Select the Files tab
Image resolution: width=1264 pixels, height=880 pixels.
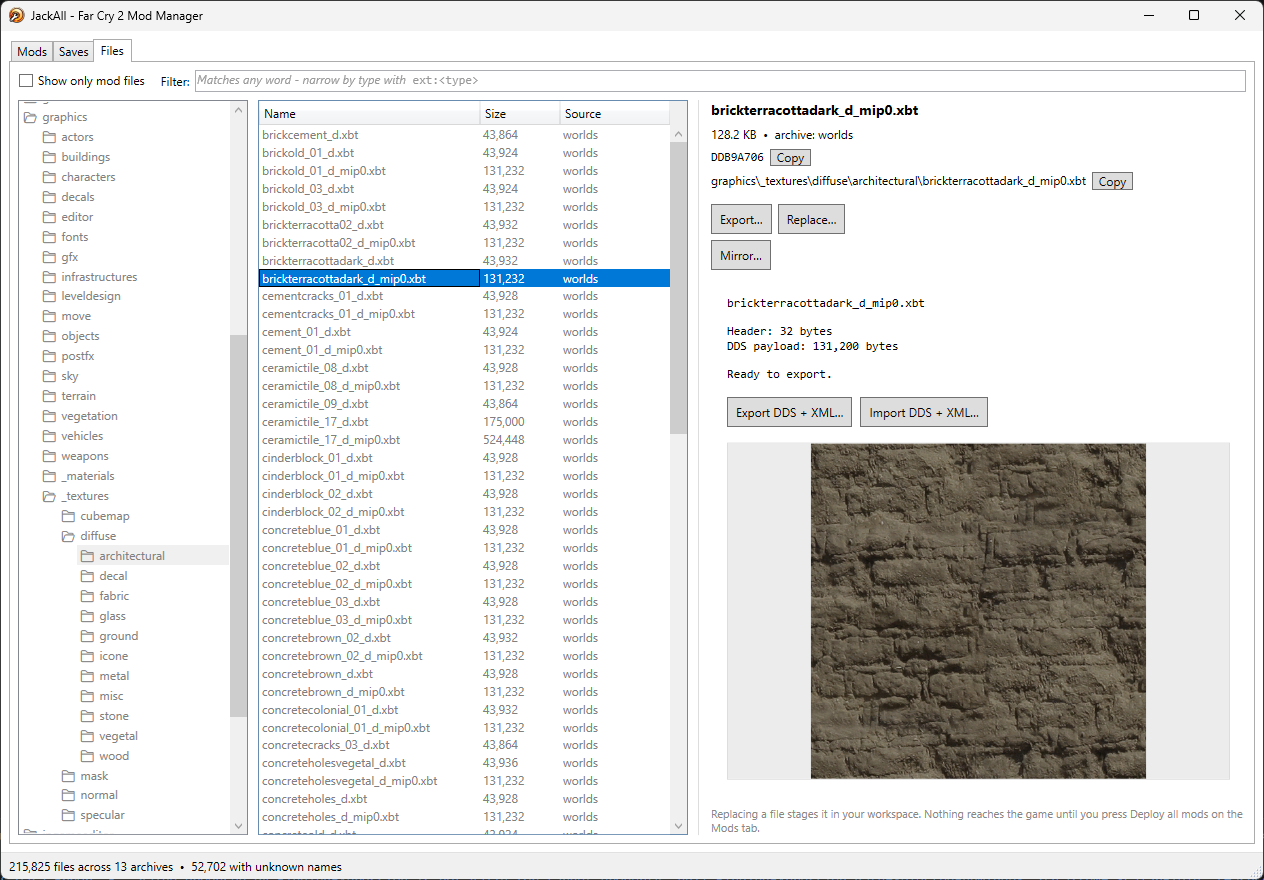click(112, 51)
